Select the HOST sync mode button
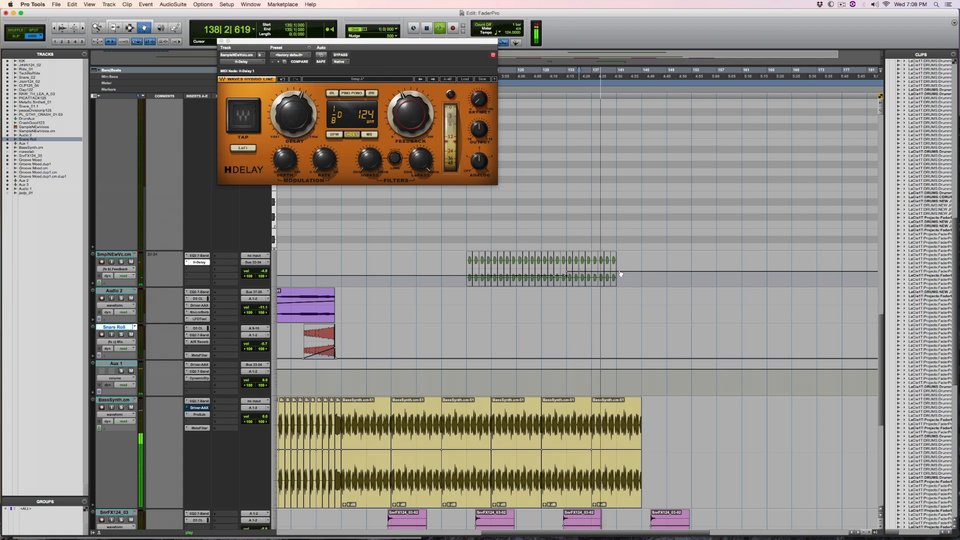Viewport: 960px width, 540px height. click(x=352, y=134)
